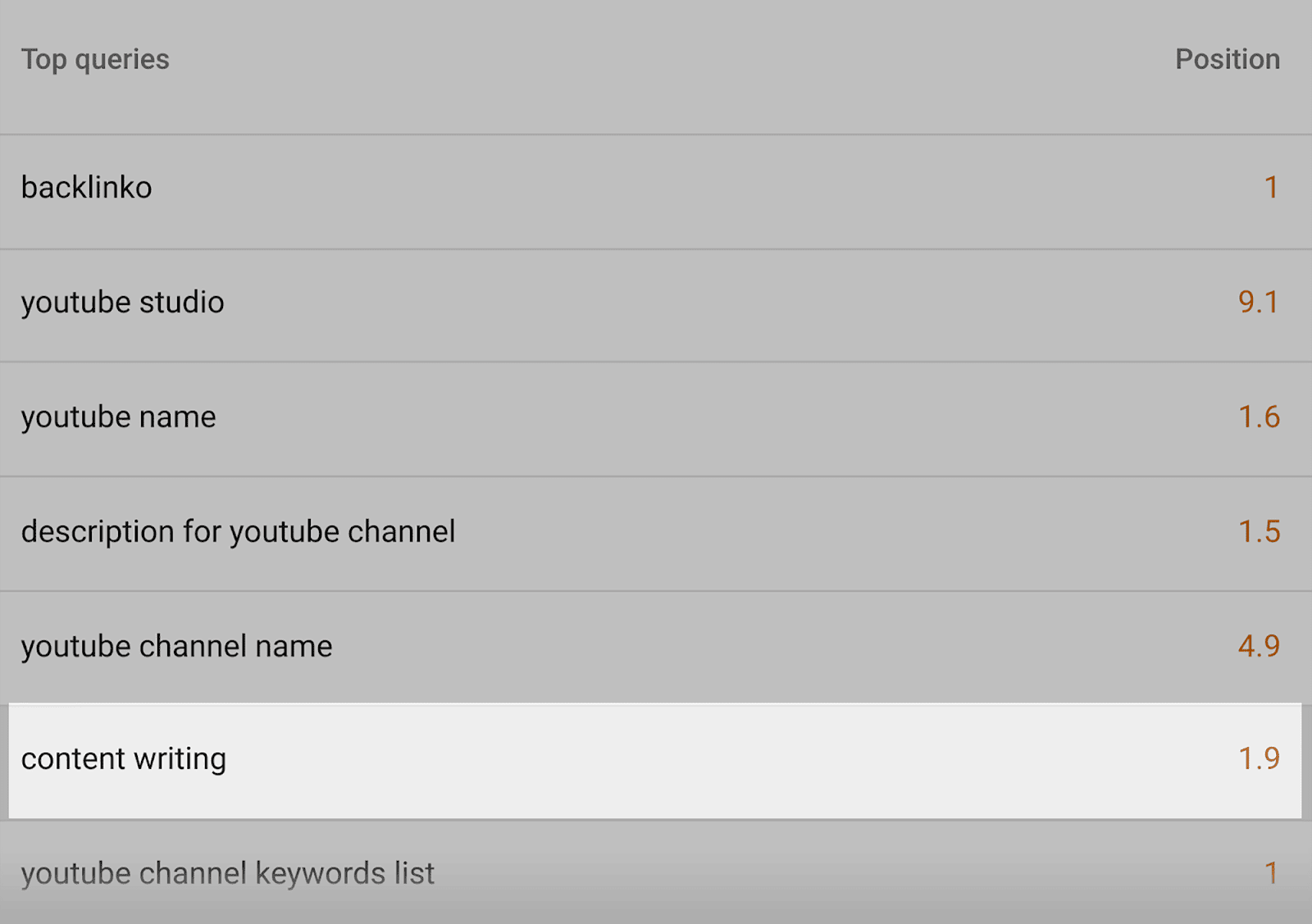Click the 1.5 position value
The image size is (1312, 924).
tap(1259, 532)
